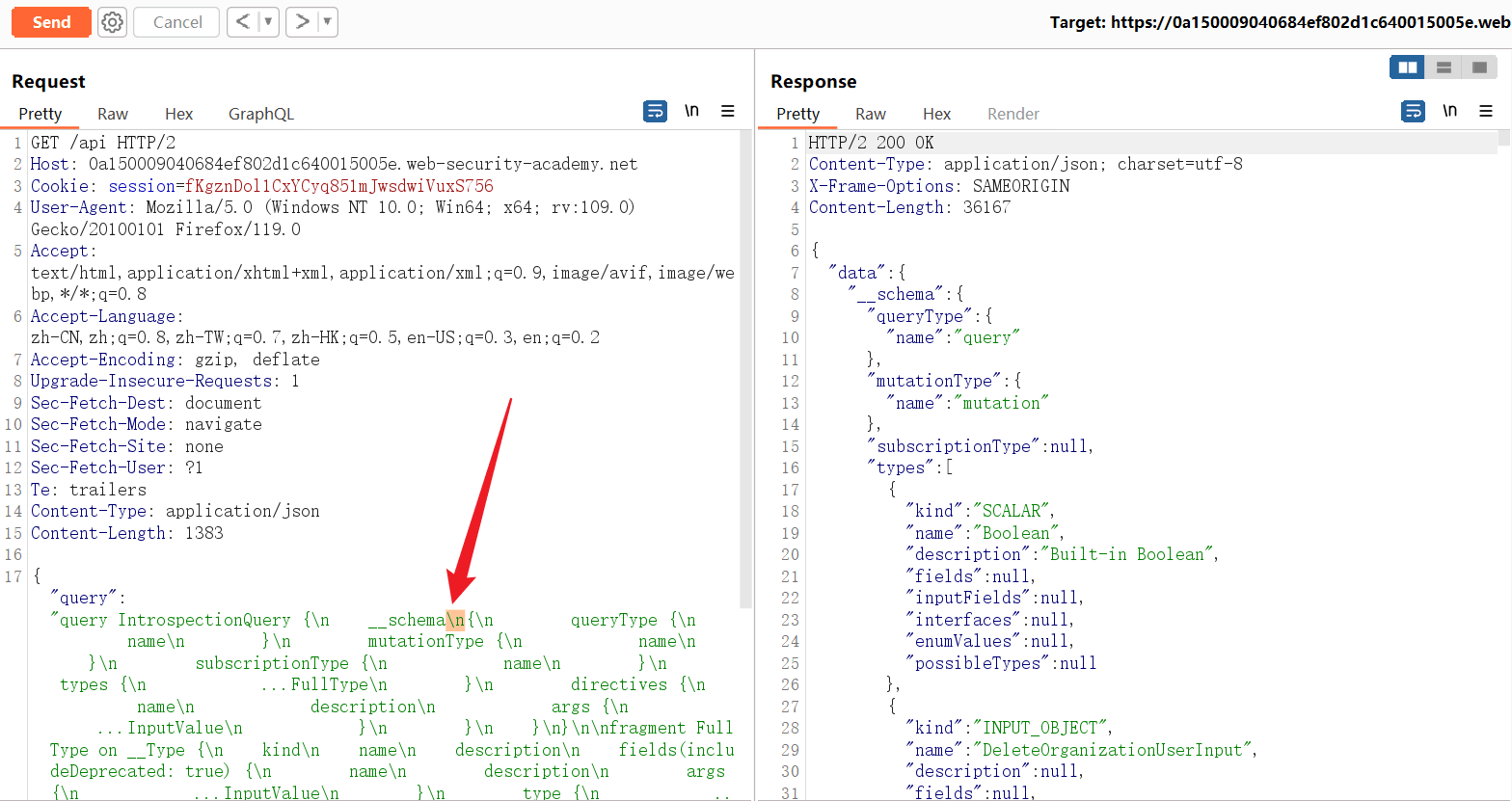Click the next request history arrow
1512x801 pixels.
click(302, 22)
